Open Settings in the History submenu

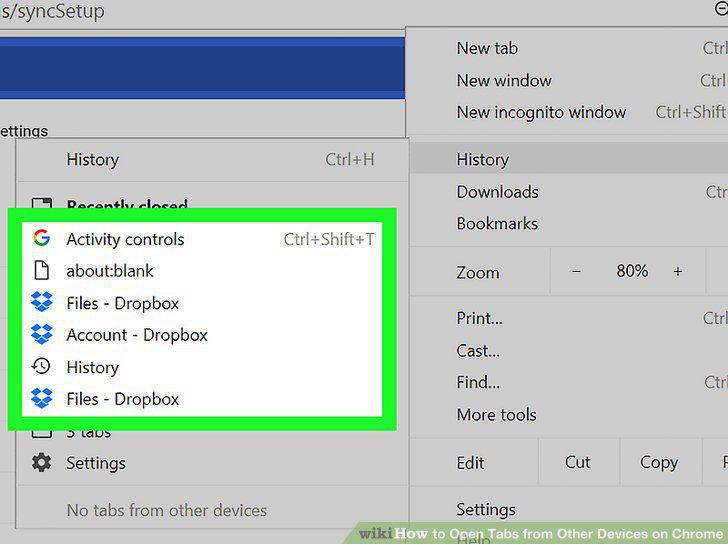213,463
